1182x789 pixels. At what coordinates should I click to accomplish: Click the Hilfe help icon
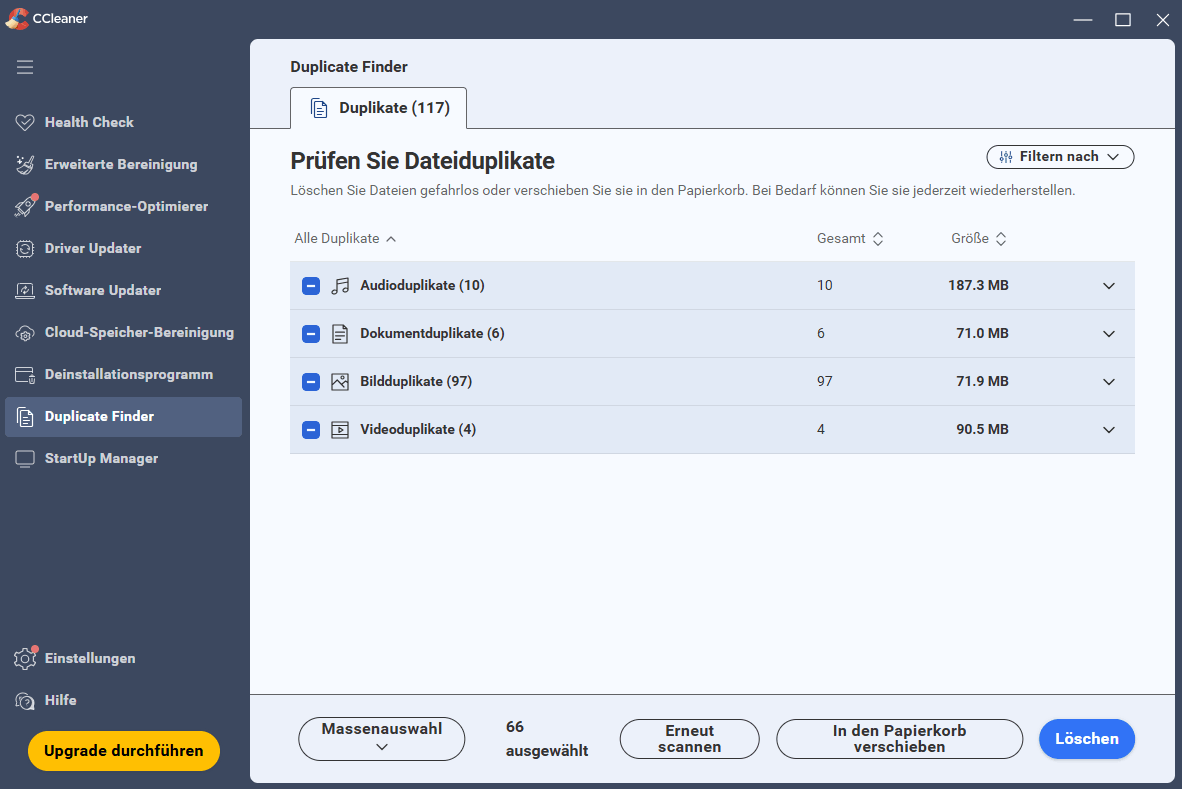[x=25, y=701]
